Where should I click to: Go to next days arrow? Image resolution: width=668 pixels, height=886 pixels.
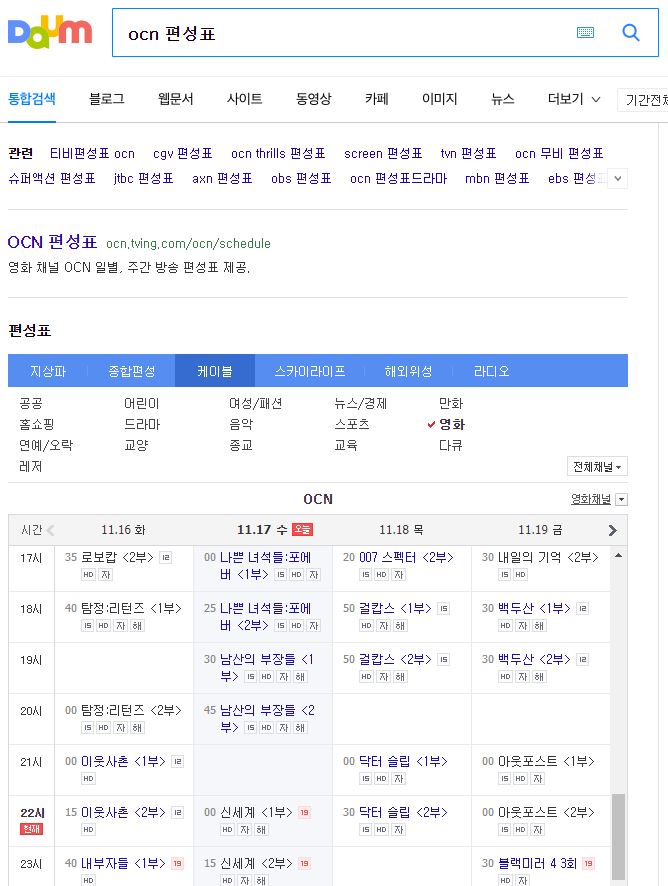click(x=613, y=531)
